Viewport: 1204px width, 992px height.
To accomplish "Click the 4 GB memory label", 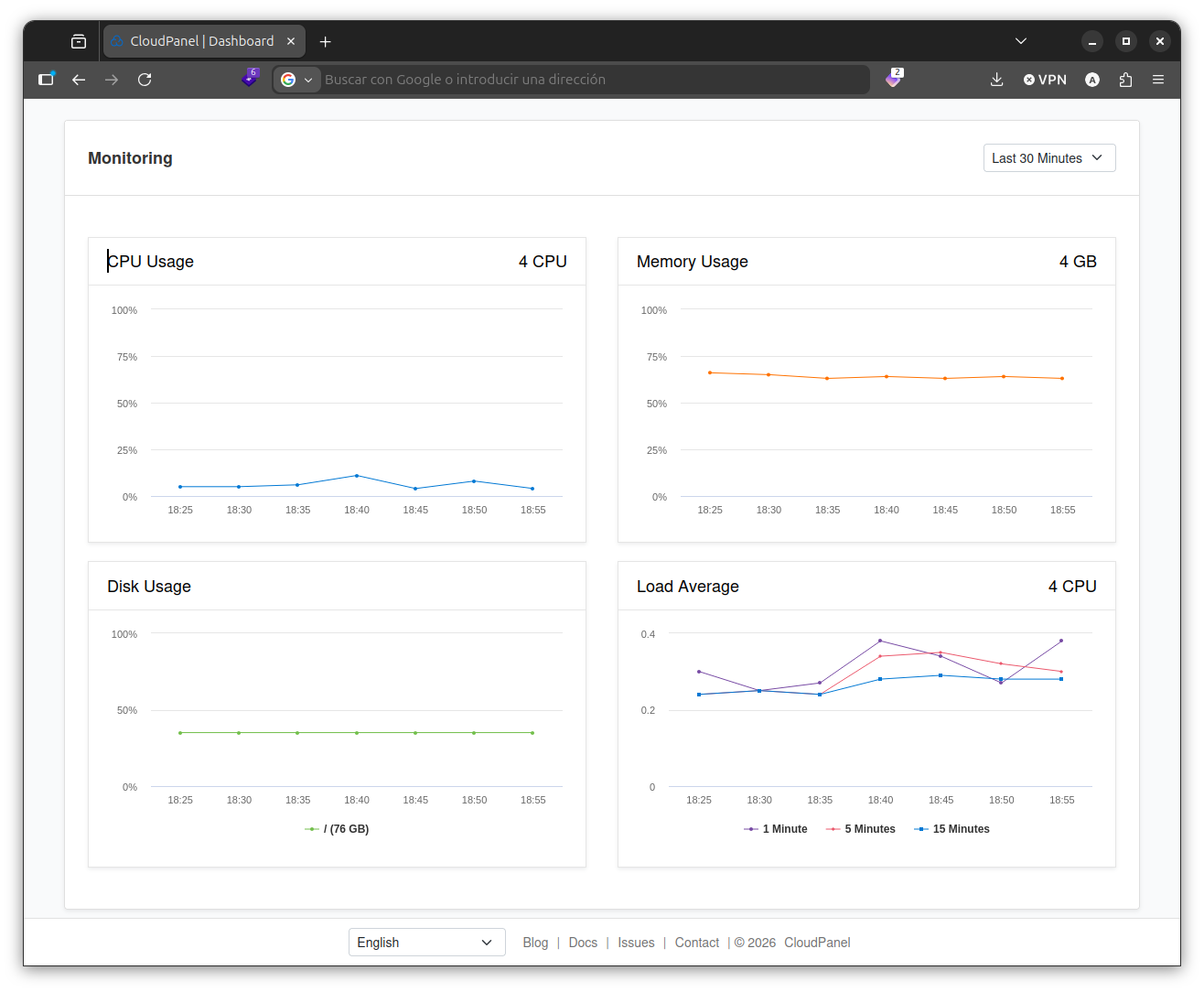I will (1078, 262).
